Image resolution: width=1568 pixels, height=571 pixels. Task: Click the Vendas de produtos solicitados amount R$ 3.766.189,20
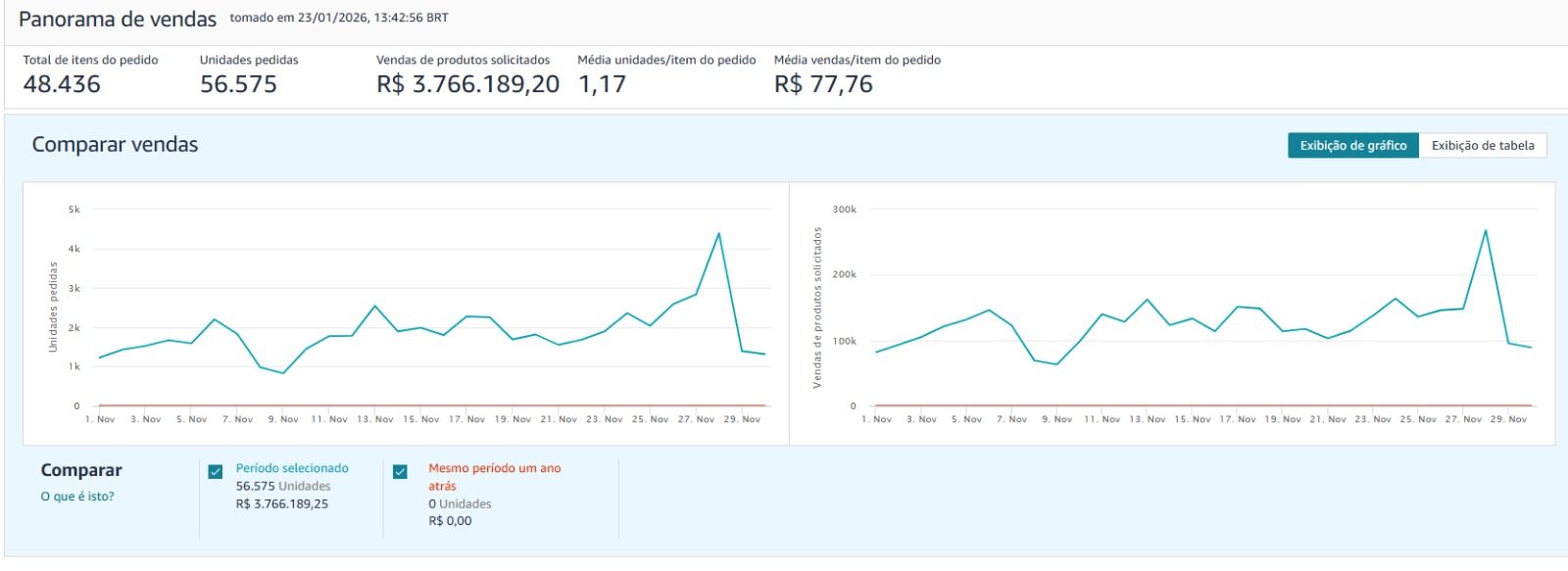[x=467, y=84]
